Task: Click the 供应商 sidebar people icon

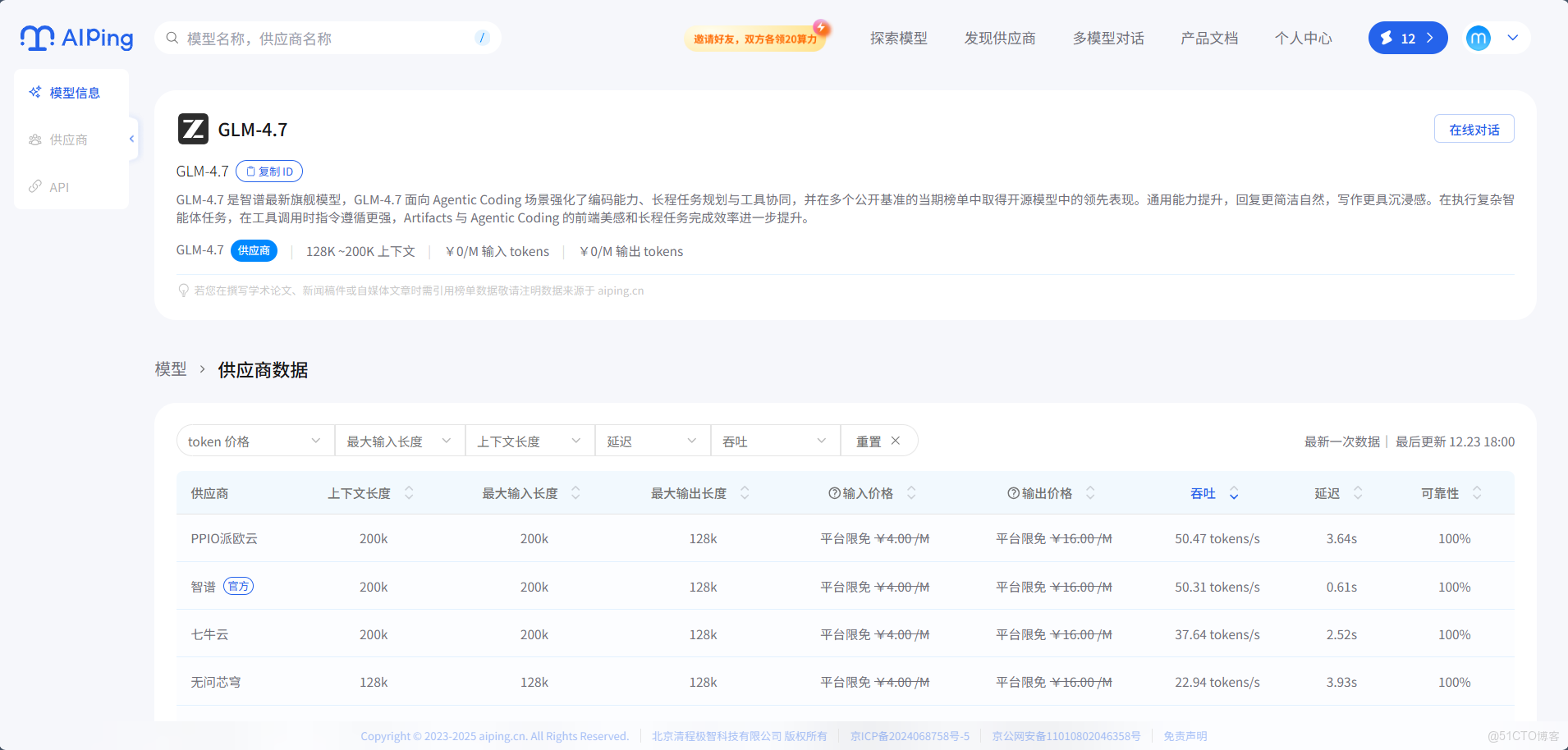Action: pyautogui.click(x=35, y=139)
